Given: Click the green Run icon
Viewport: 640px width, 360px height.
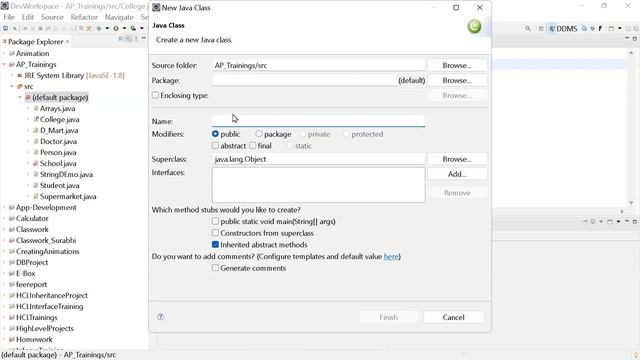Looking at the screenshot, I should (x=116, y=29).
